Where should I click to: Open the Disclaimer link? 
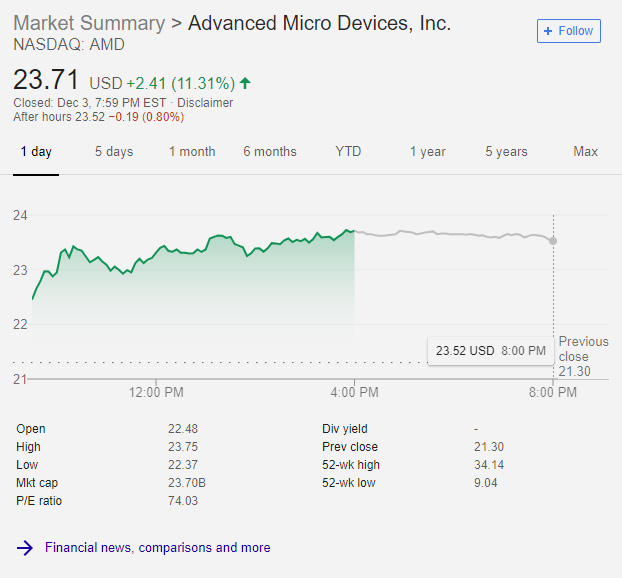point(205,103)
